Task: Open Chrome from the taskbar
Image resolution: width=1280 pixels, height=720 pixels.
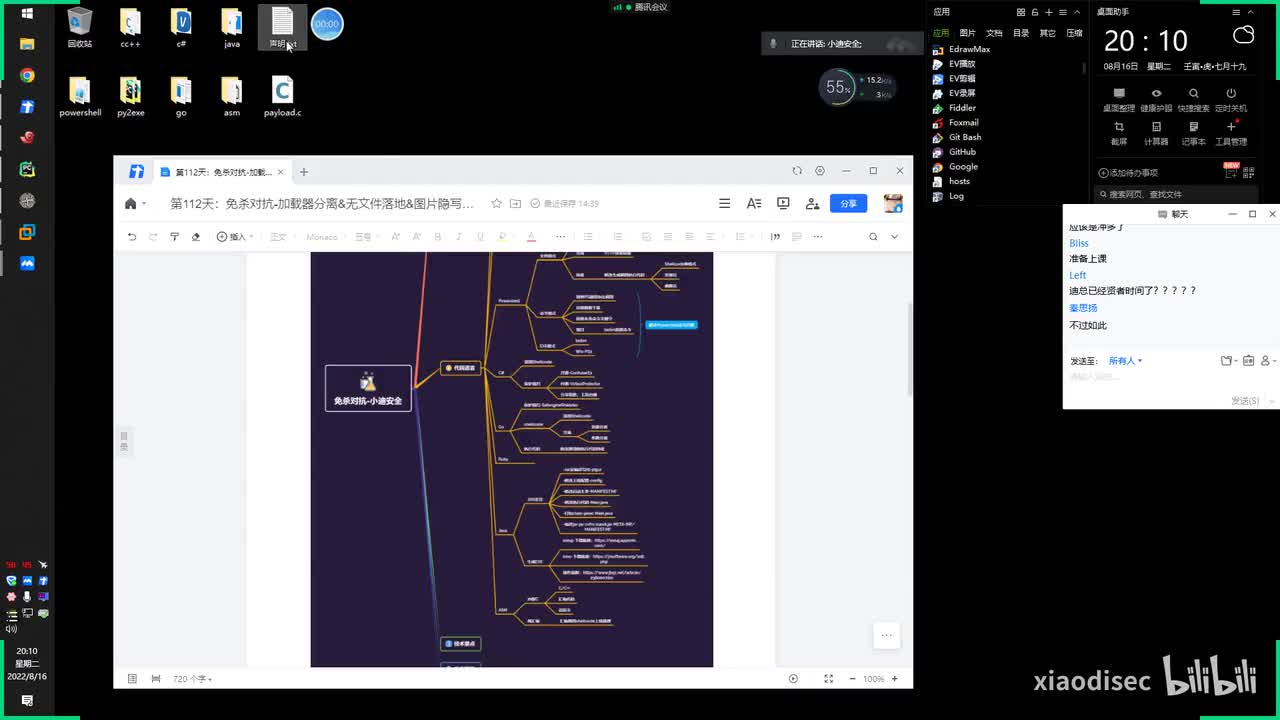Action: 27,76
